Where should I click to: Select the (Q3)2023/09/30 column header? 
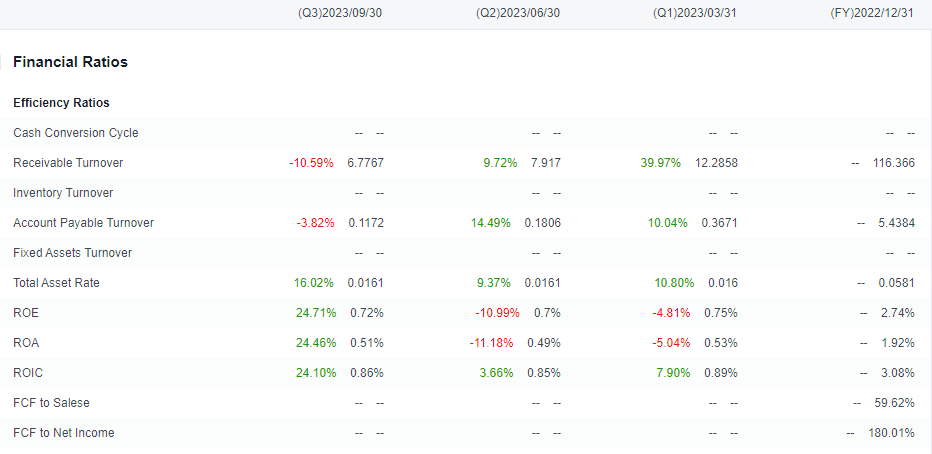(339, 13)
